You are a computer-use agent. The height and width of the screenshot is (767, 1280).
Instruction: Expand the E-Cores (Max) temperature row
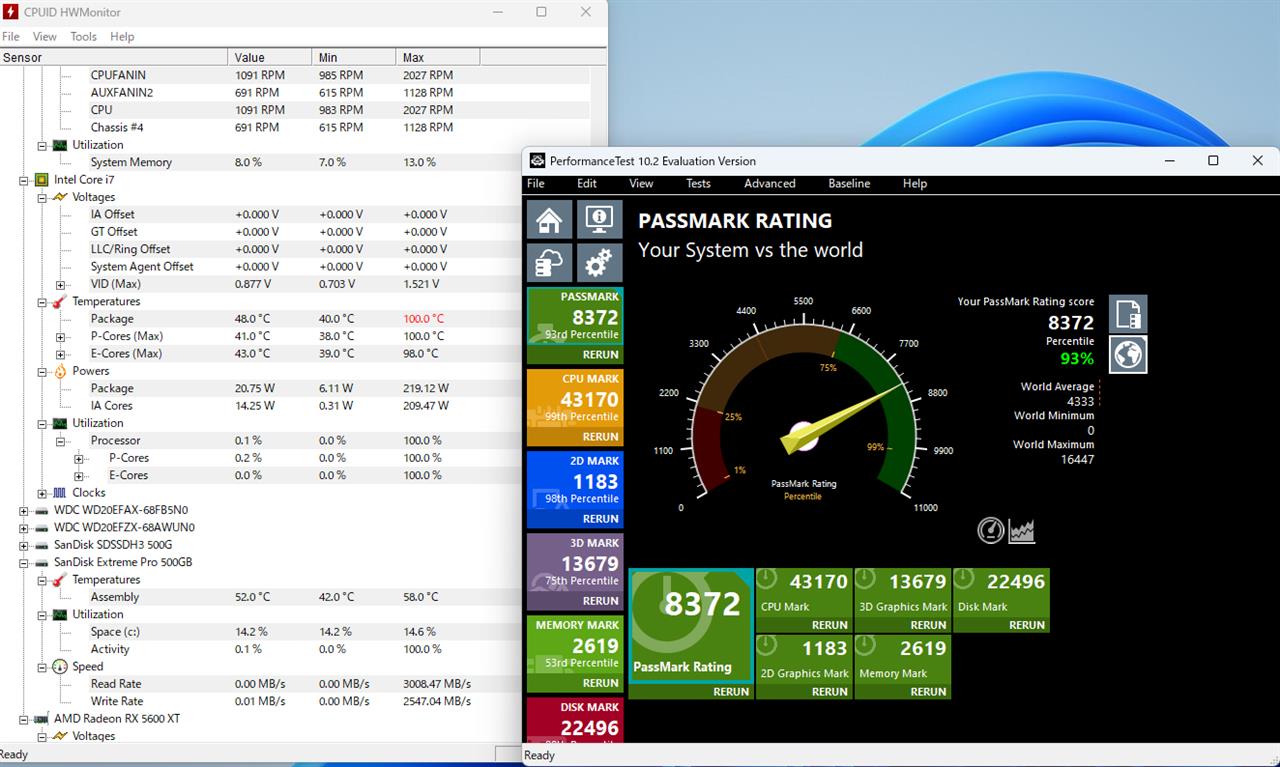point(60,354)
